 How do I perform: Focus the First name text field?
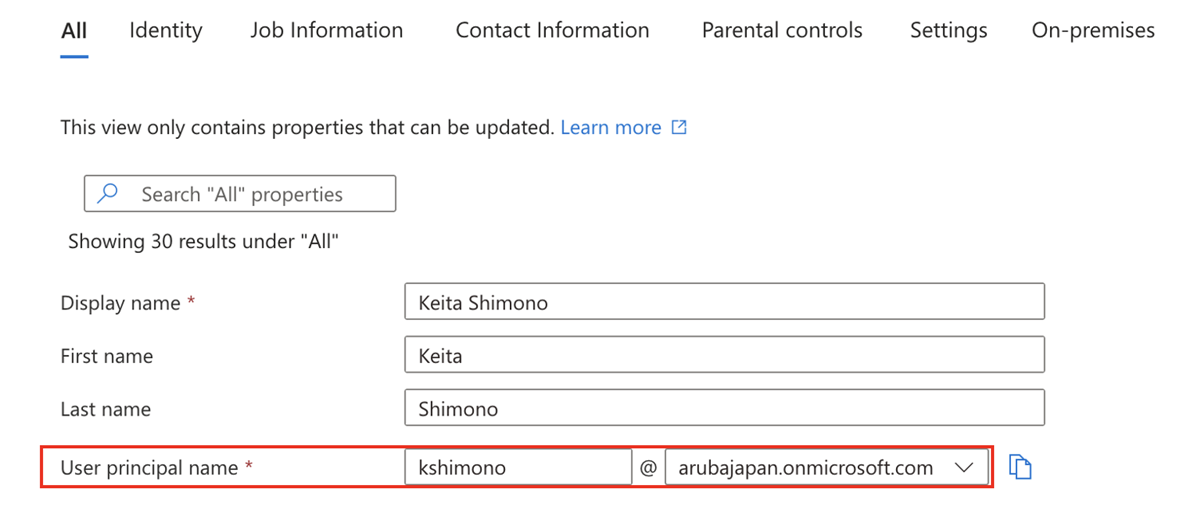[x=724, y=355]
